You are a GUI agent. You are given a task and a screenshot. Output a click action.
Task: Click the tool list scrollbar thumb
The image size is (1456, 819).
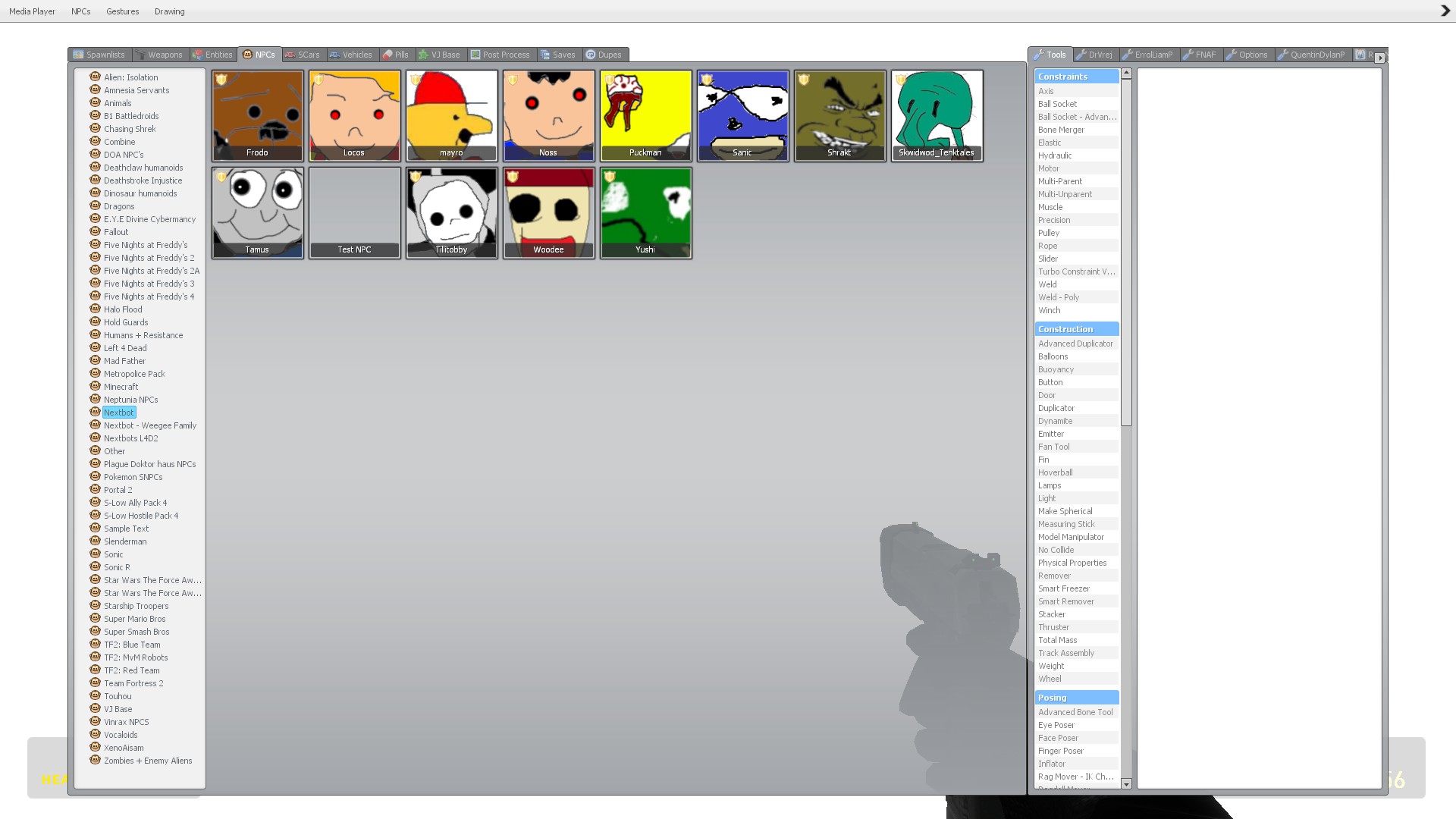pyautogui.click(x=1126, y=252)
